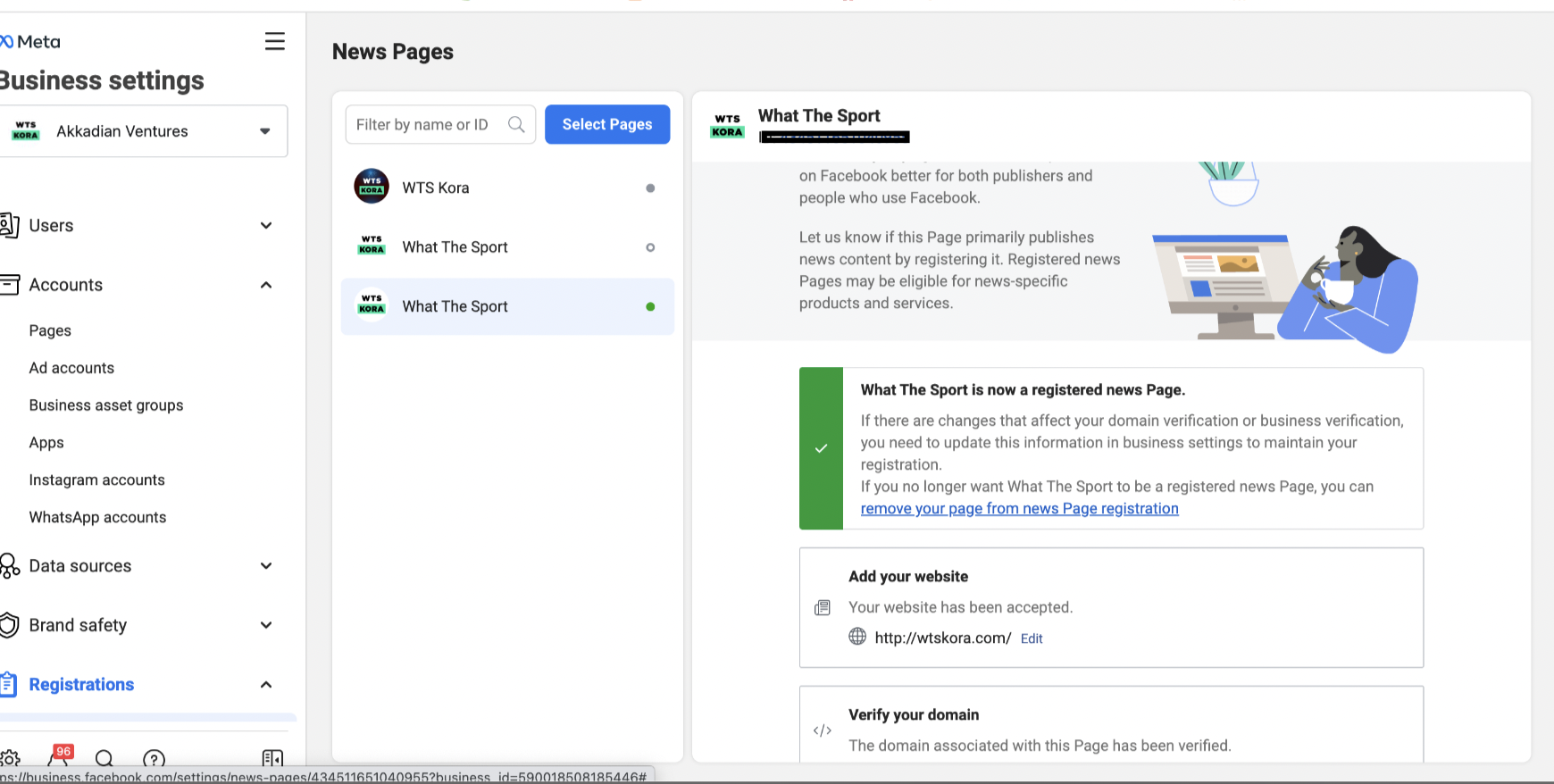Open Apps in sidebar
This screenshot has width=1554, height=784.
tap(46, 443)
